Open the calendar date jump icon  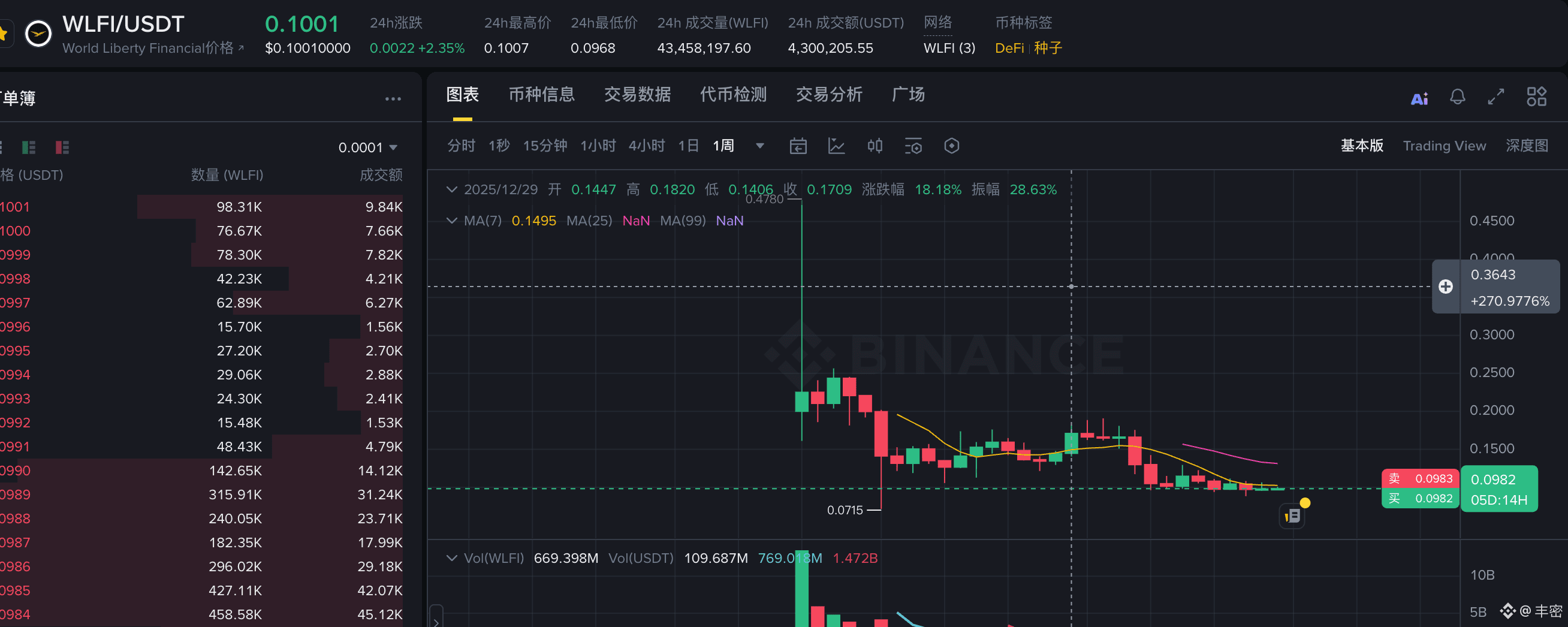point(798,146)
